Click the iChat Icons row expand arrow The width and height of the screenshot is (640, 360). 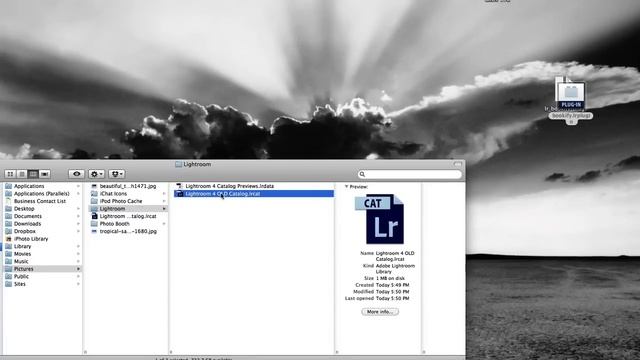pyautogui.click(x=164, y=193)
